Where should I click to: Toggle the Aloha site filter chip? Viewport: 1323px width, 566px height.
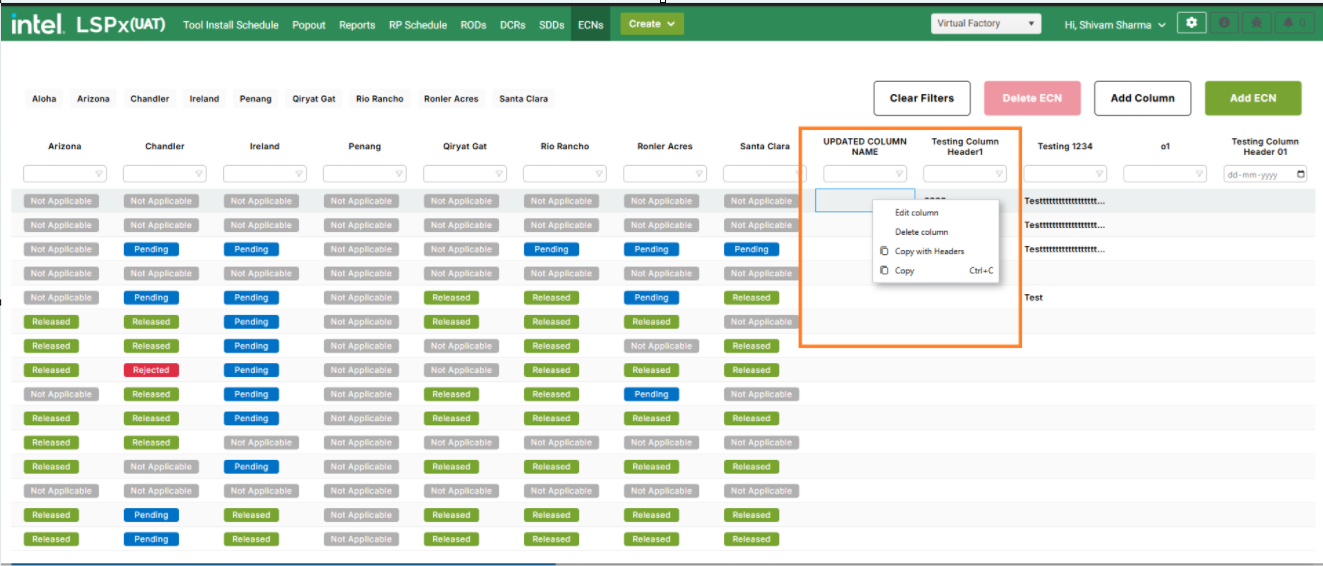[44, 99]
